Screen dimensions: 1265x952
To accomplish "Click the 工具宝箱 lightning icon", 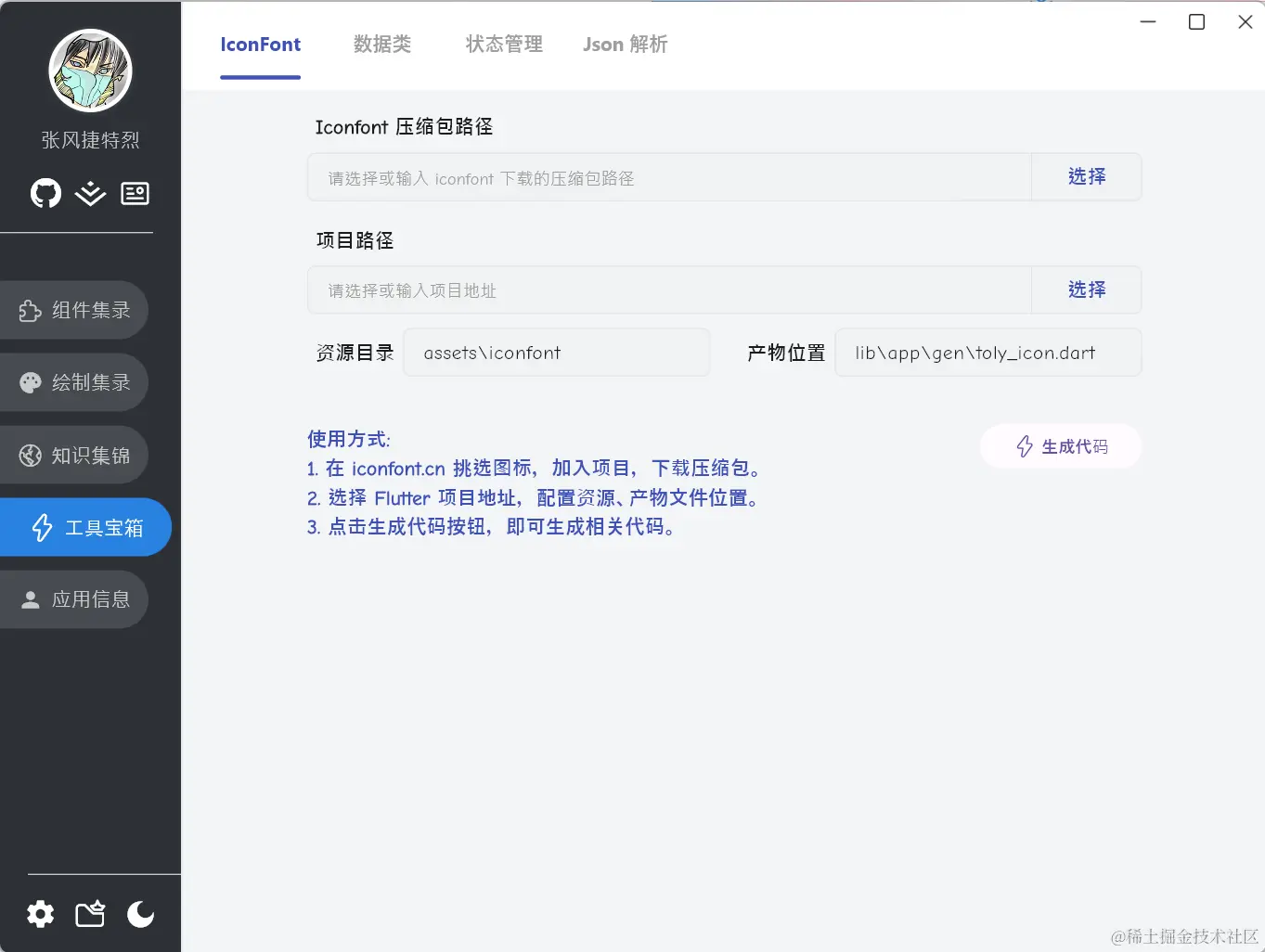I will (x=41, y=527).
